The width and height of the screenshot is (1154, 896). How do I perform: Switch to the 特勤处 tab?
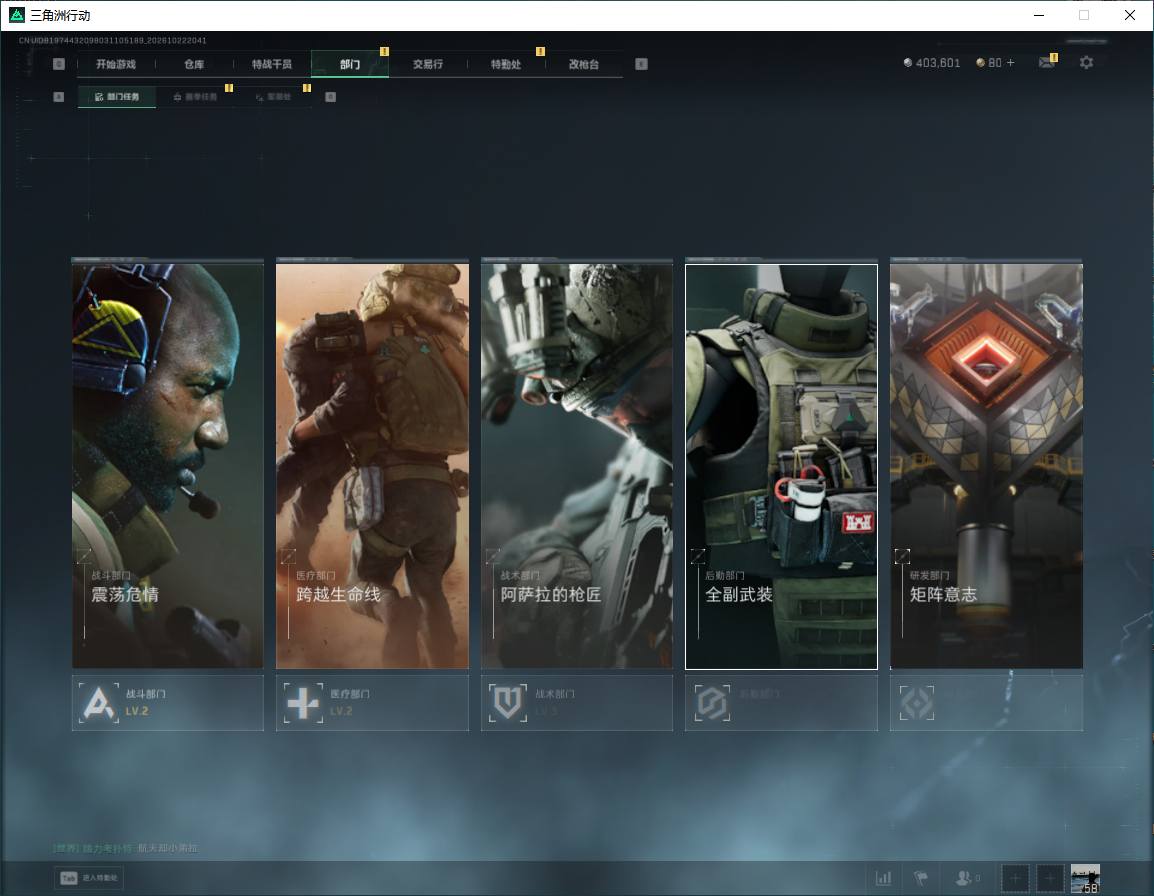506,64
